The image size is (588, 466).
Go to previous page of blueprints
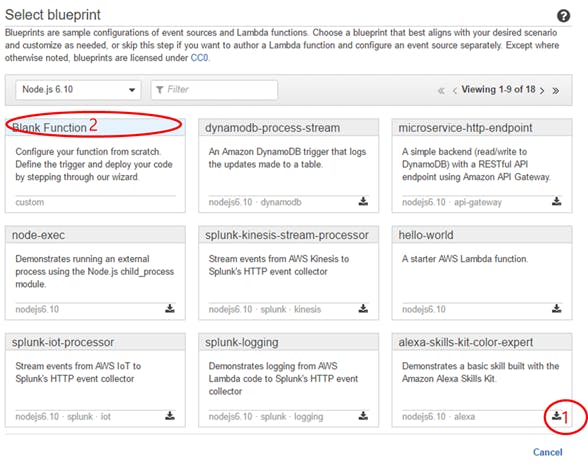(x=454, y=90)
